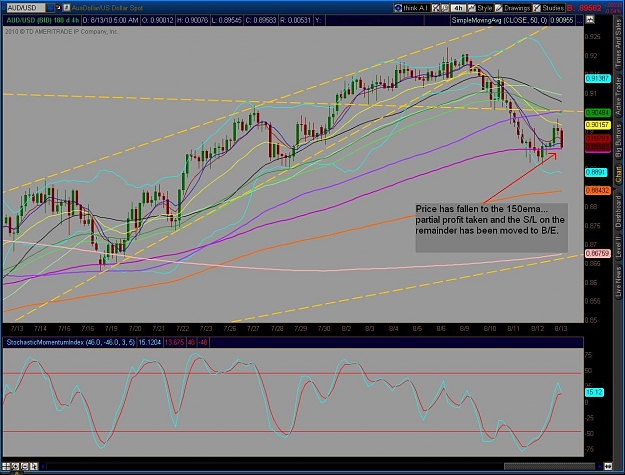Open the think A.I. button
The height and width of the screenshot is (475, 625).
pyautogui.click(x=412, y=8)
